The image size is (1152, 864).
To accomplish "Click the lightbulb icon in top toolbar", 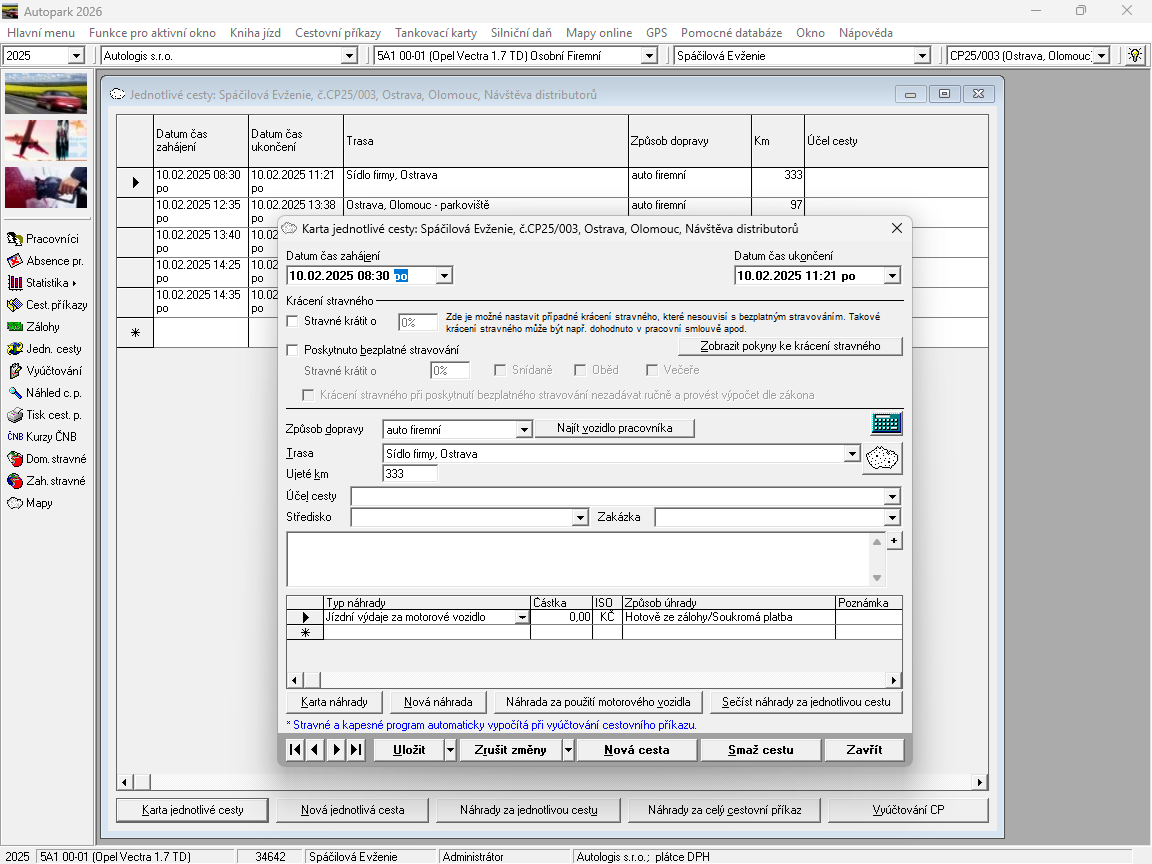I will (1135, 56).
